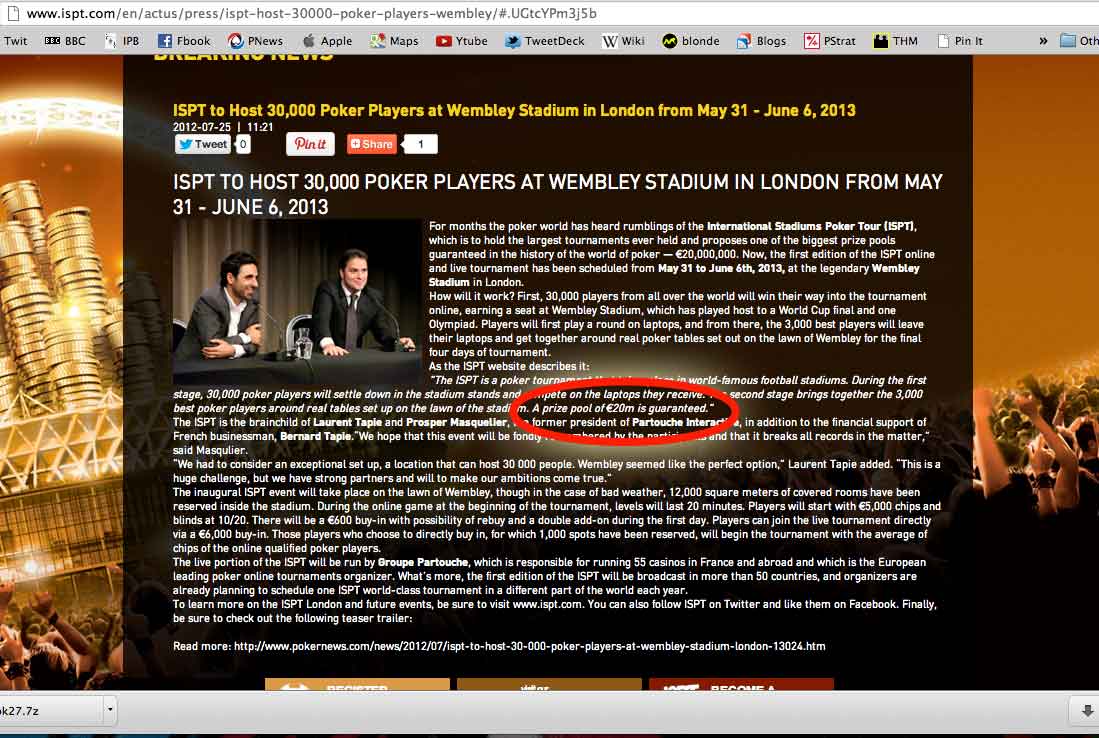The image size is (1099, 738).
Task: Open the download options arrow for k27.7z
Action: [x=110, y=710]
